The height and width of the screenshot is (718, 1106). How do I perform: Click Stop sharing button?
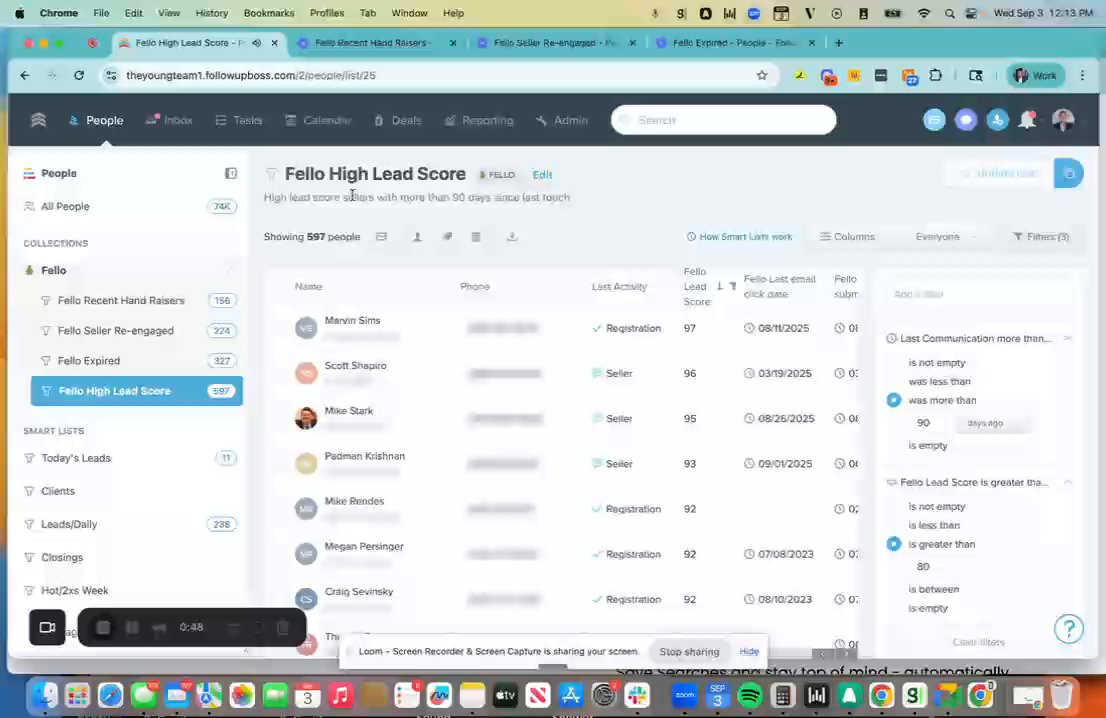(x=689, y=652)
